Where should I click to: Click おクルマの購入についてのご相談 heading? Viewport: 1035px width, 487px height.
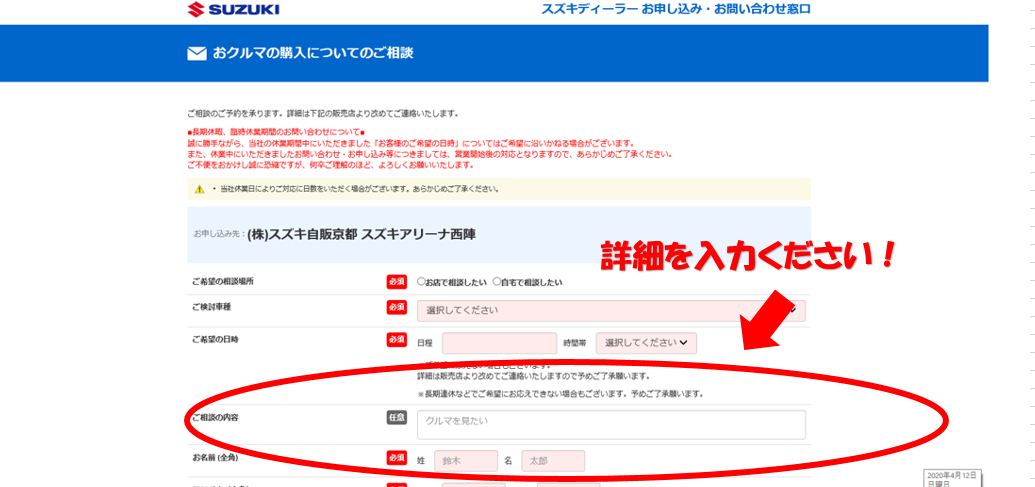click(x=313, y=53)
